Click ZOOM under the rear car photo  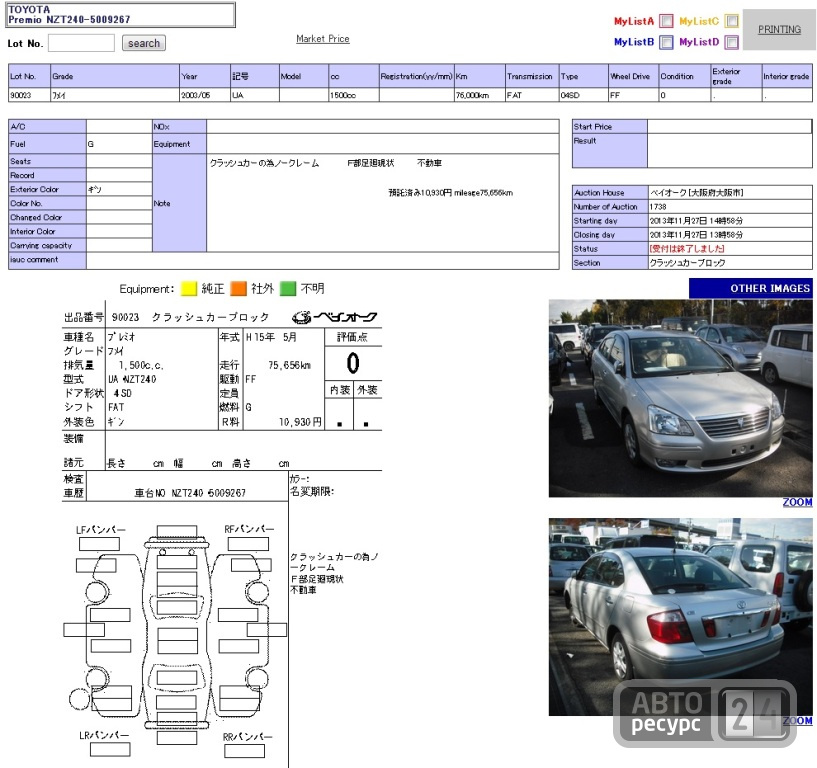click(x=797, y=721)
